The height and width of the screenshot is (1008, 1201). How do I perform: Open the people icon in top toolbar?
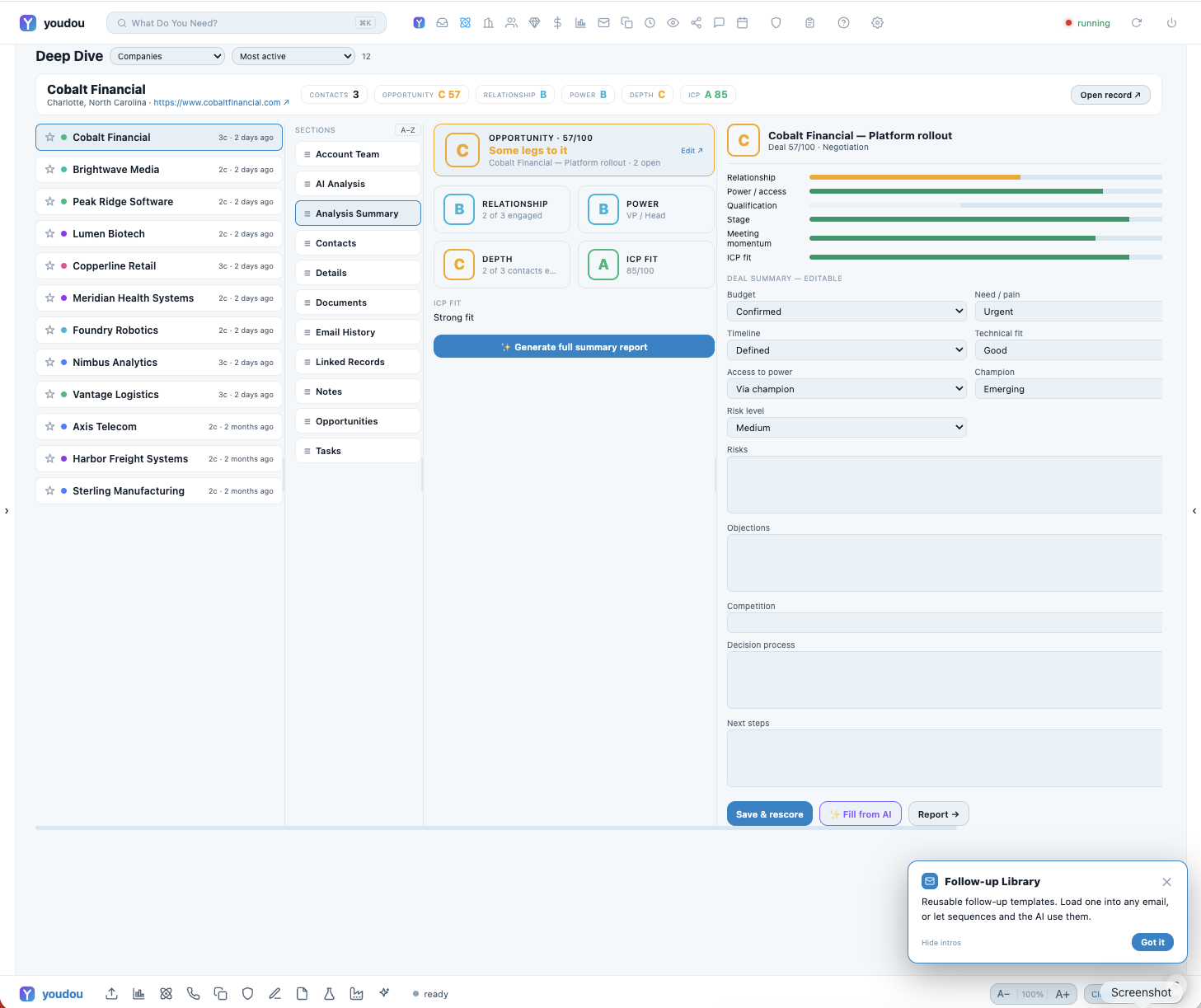coord(512,23)
